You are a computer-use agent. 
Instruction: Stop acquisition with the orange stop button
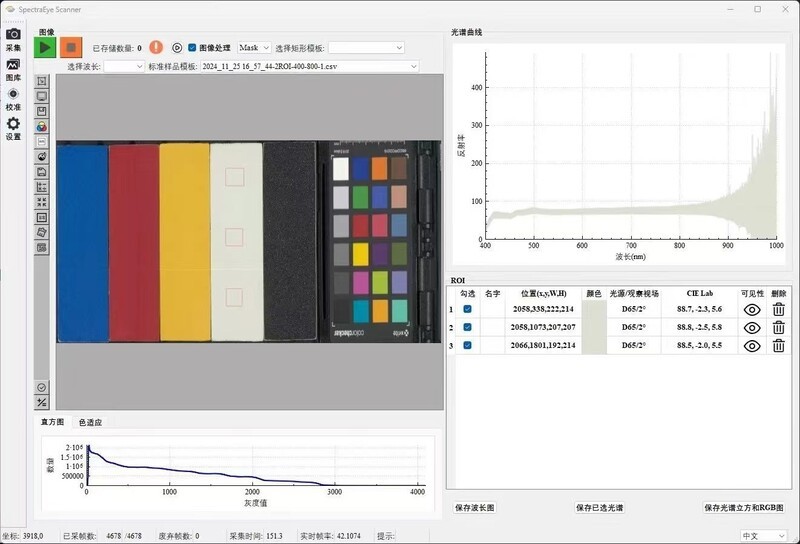pyautogui.click(x=71, y=47)
